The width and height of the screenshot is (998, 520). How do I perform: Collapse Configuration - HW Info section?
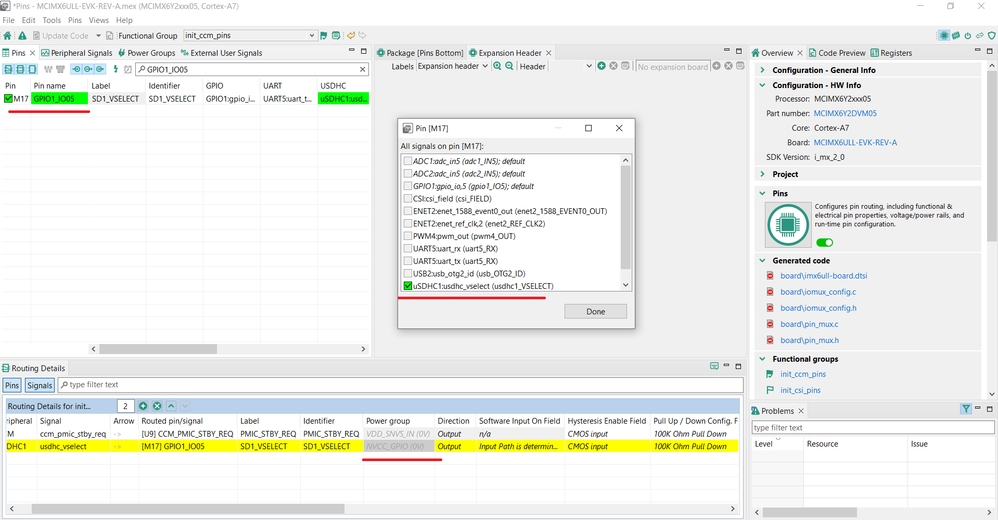pyautogui.click(x=763, y=85)
